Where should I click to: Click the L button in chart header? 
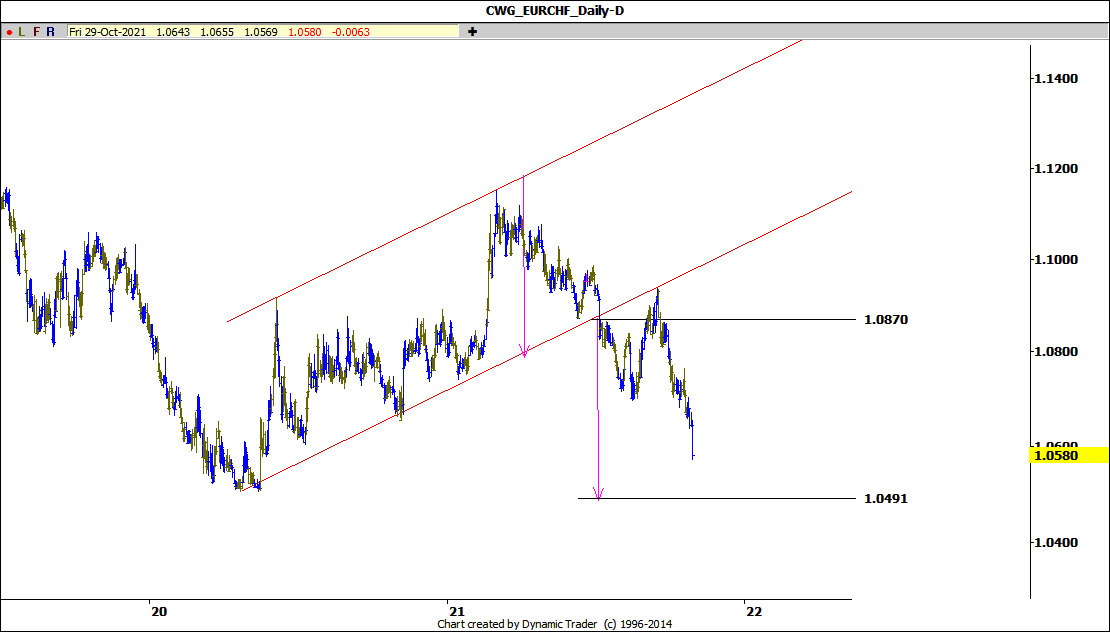click(x=22, y=32)
